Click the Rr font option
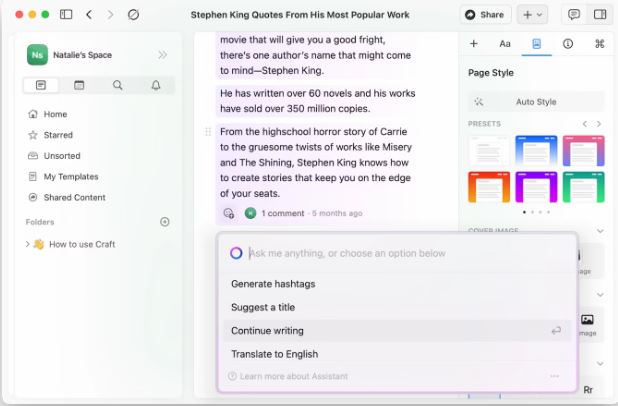618x406 pixels. [588, 390]
